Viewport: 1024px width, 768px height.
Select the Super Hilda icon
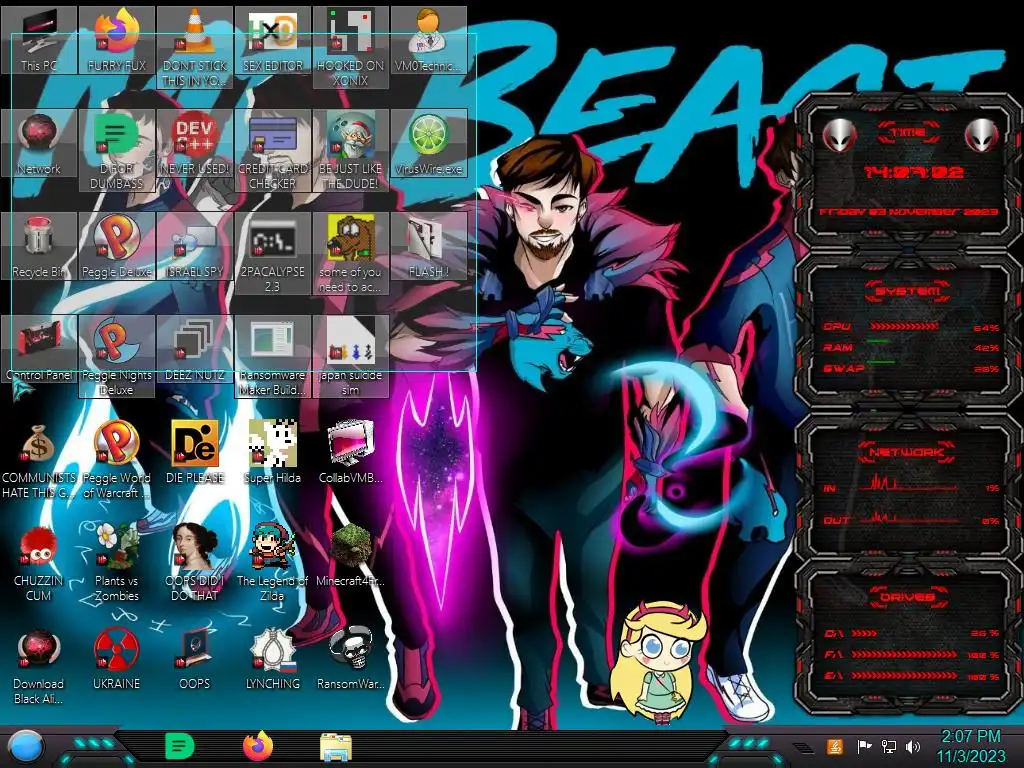(x=273, y=453)
